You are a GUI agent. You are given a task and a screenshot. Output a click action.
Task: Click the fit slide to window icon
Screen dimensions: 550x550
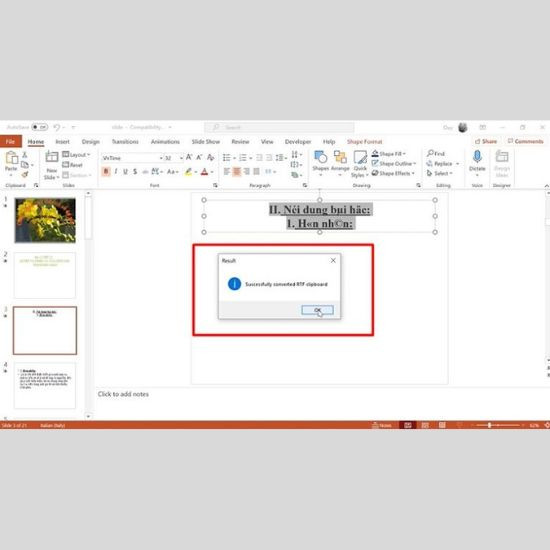[x=547, y=425]
